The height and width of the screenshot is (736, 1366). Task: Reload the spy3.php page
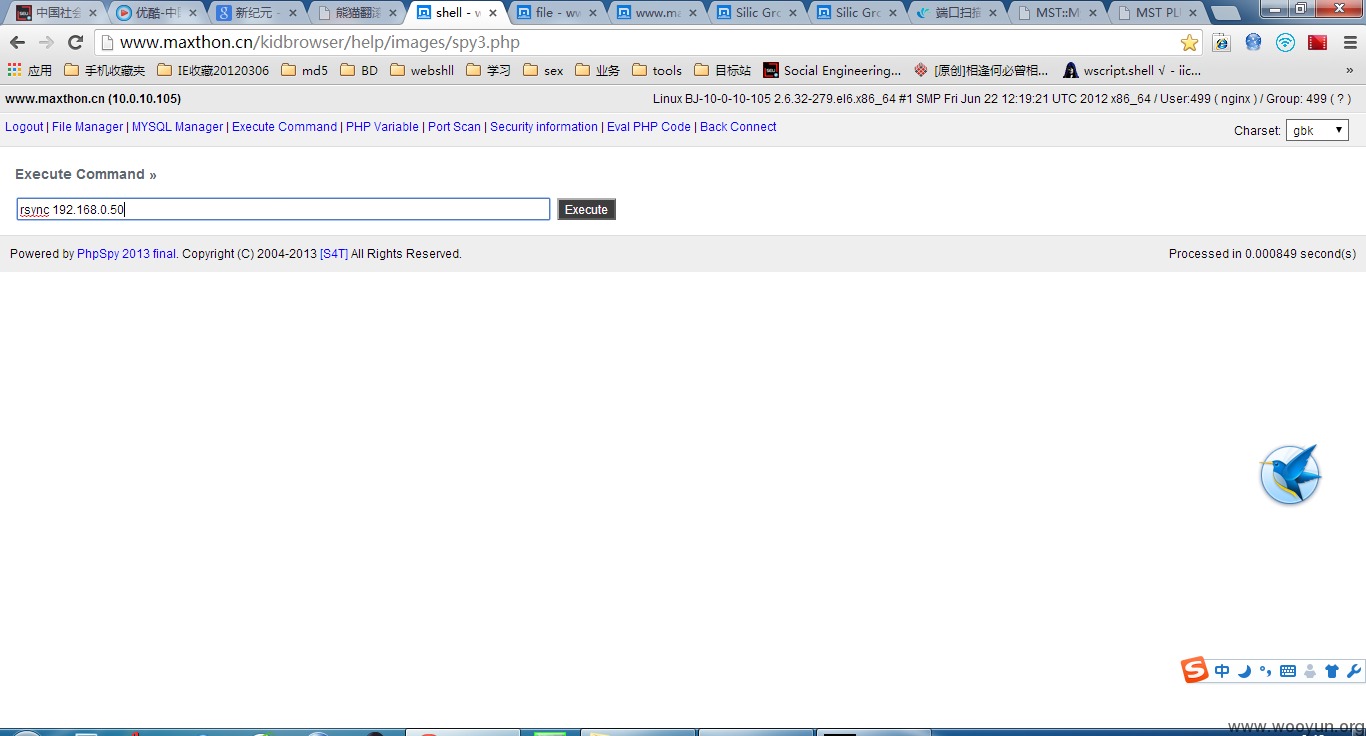[75, 42]
